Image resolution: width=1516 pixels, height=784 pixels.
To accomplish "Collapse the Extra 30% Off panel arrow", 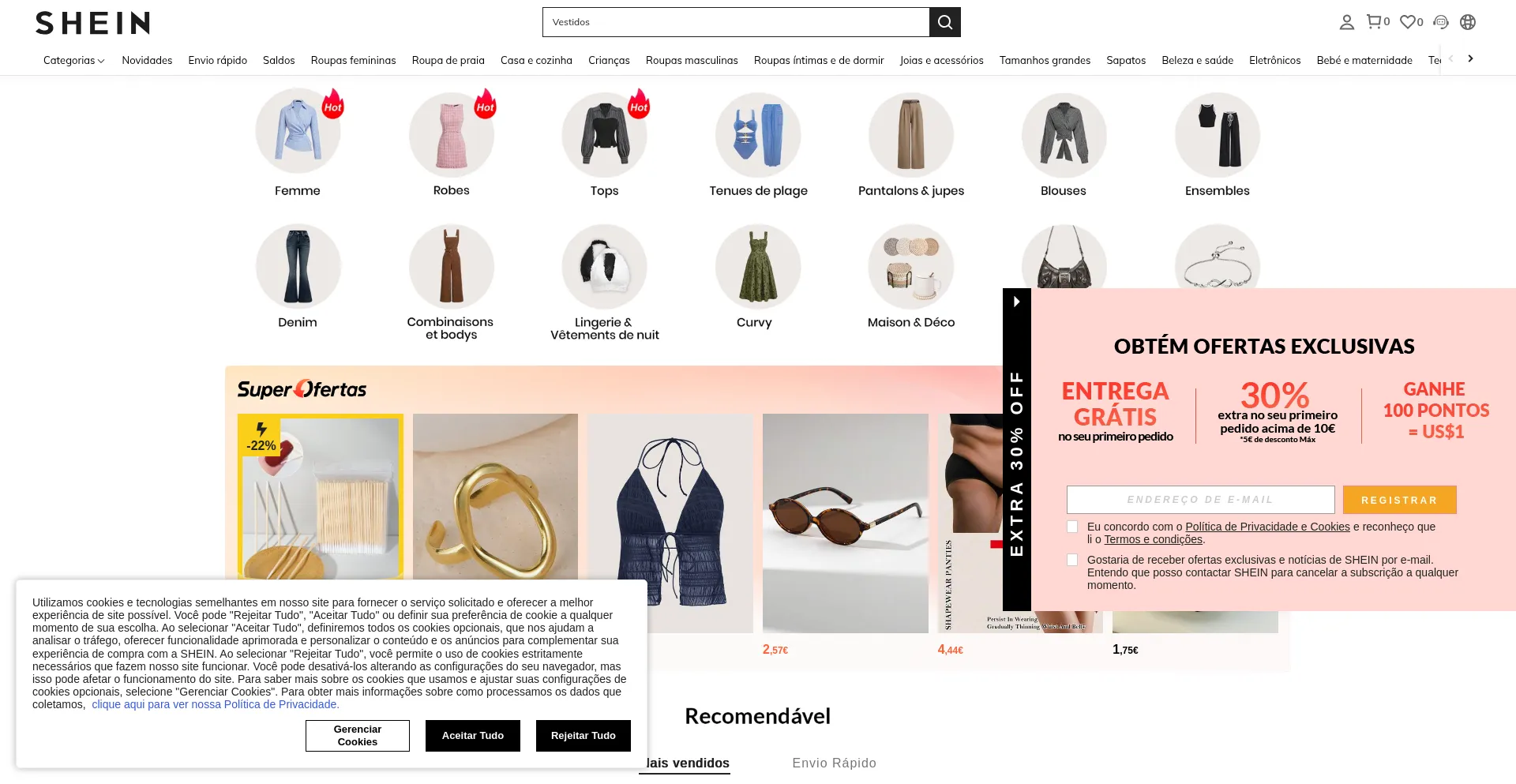I will point(1016,302).
